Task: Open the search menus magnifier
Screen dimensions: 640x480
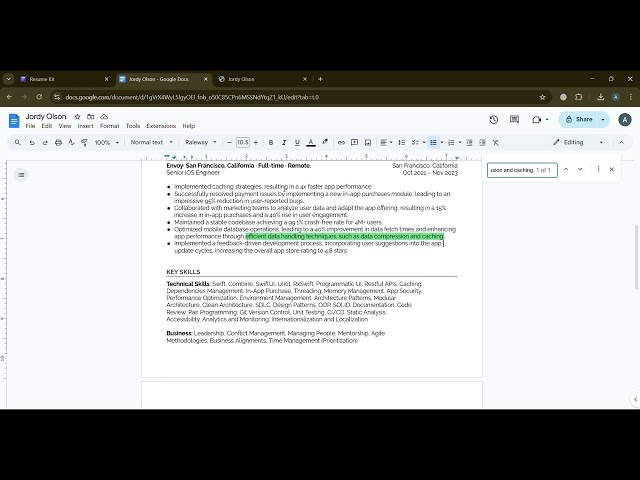Action: (x=18, y=142)
